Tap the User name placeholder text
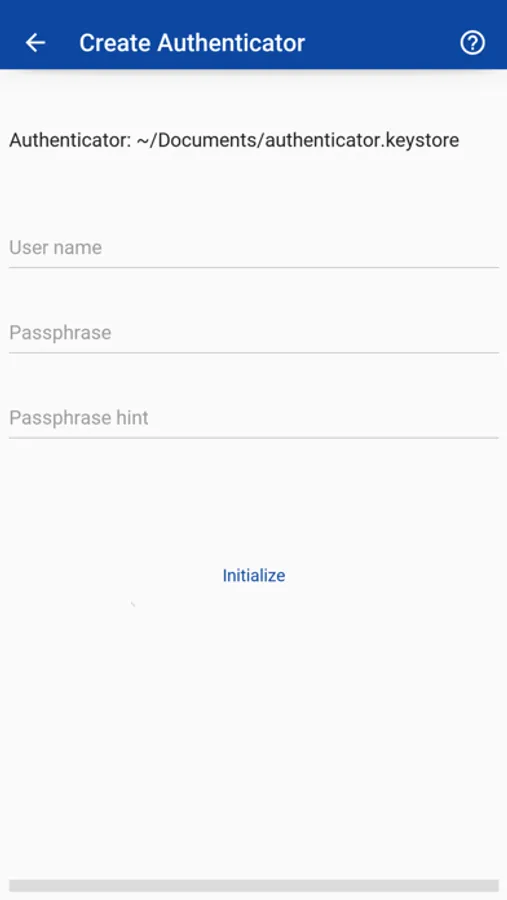The height and width of the screenshot is (900, 507). 56,247
